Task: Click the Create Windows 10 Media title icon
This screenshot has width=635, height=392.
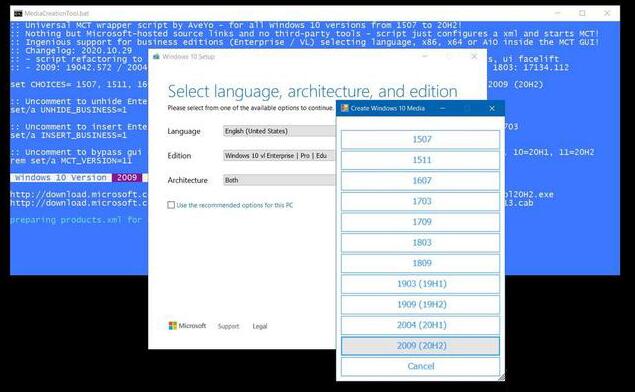Action: pos(345,108)
